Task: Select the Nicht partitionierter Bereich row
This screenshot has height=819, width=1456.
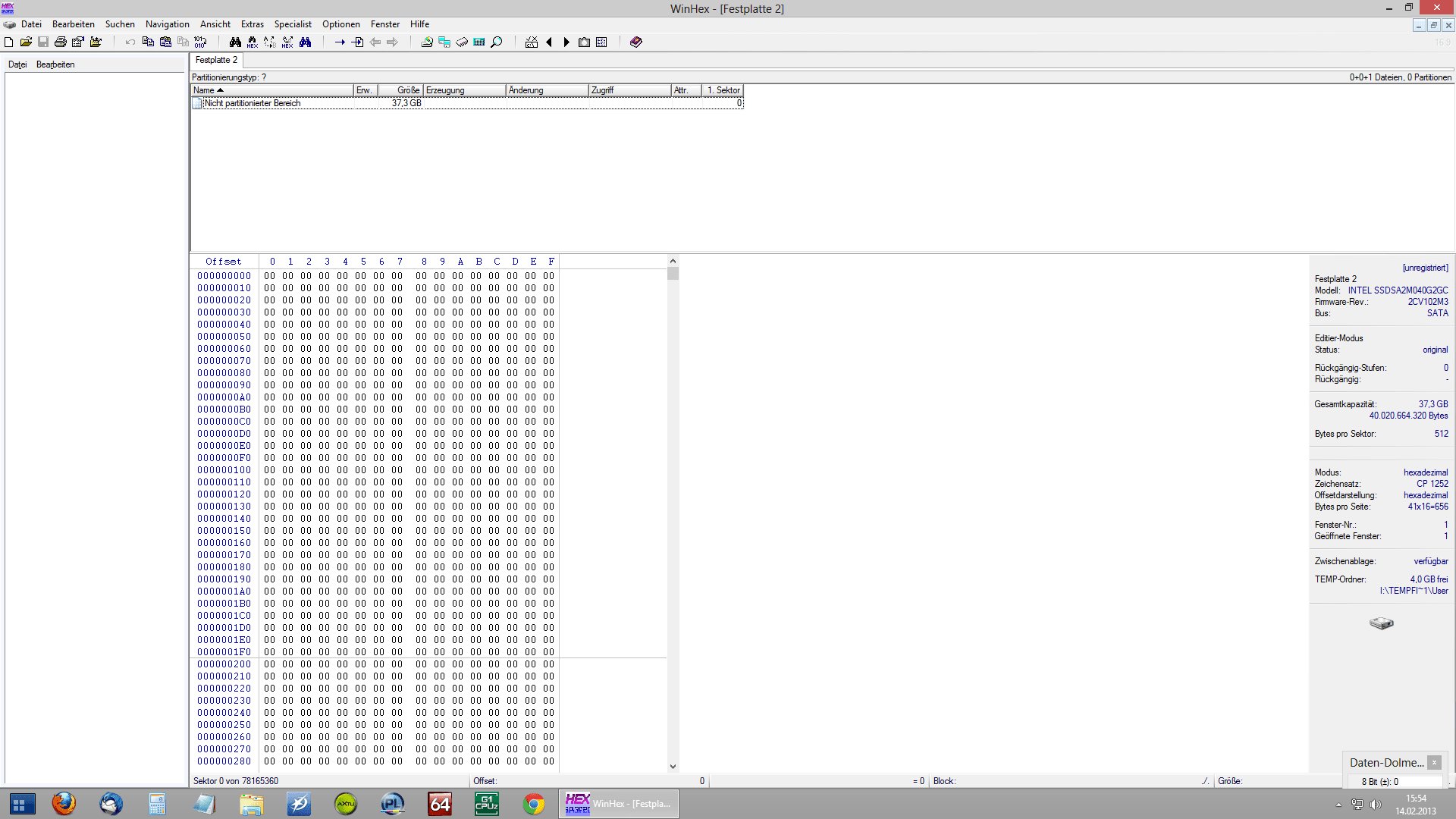Action: click(x=467, y=103)
